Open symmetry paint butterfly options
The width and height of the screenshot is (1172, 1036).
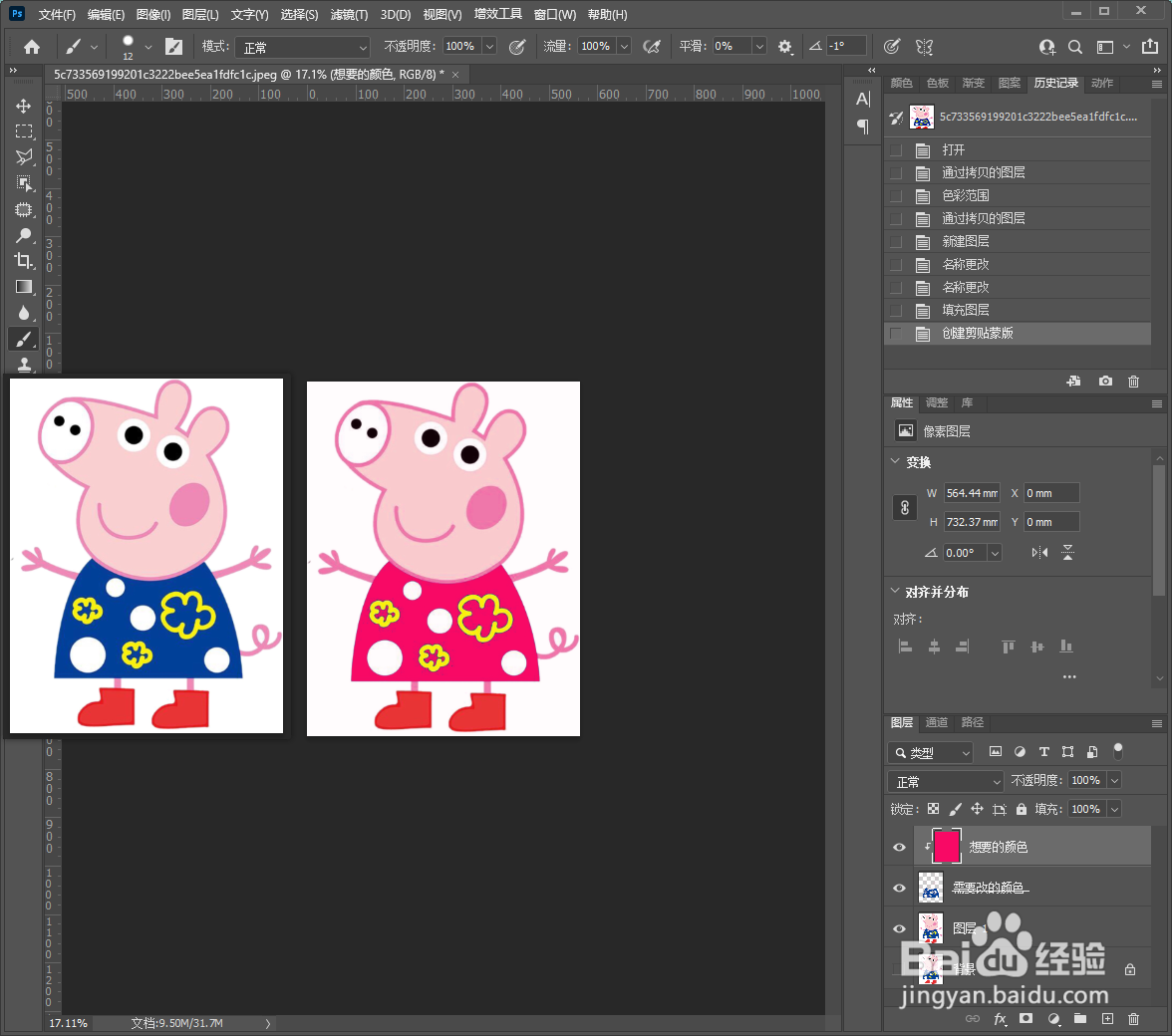click(x=925, y=47)
